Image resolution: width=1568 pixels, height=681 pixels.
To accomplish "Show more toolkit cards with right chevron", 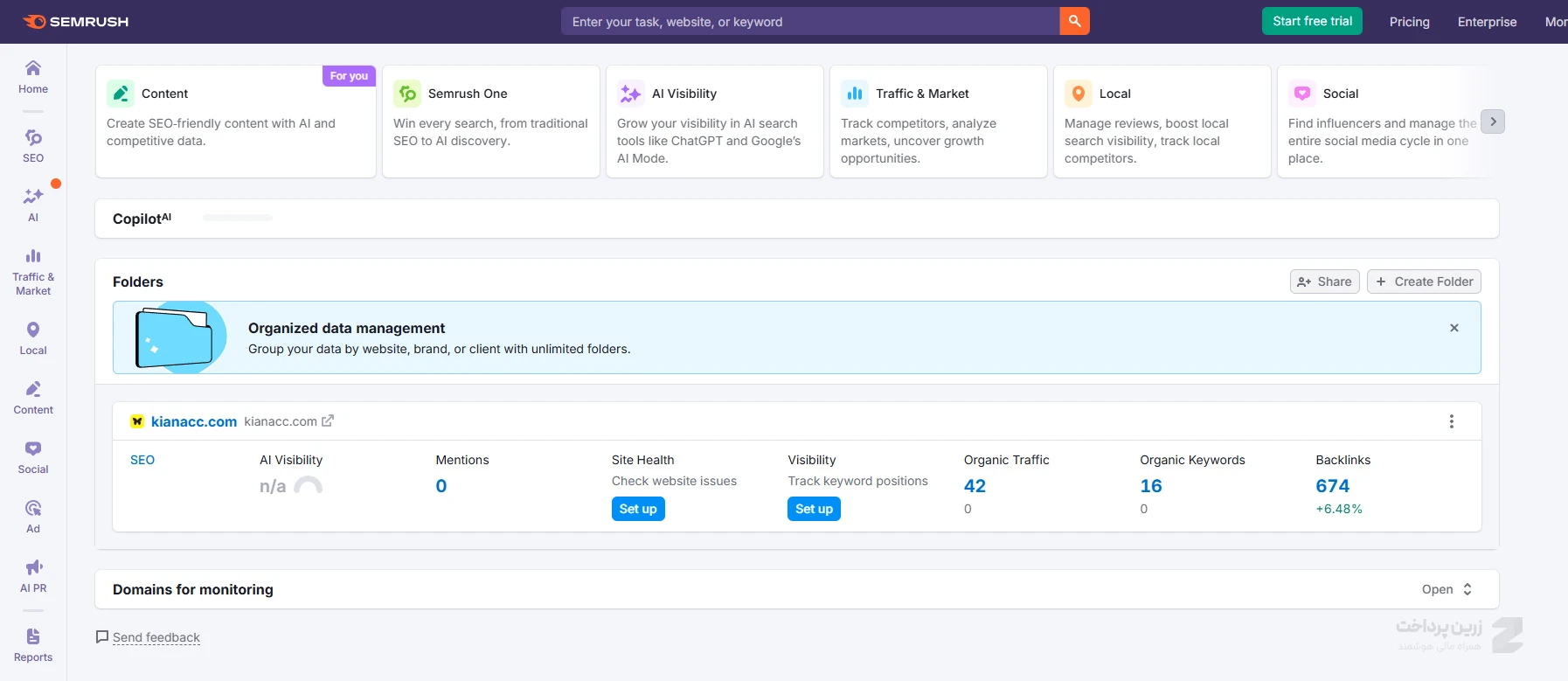I will [x=1493, y=122].
